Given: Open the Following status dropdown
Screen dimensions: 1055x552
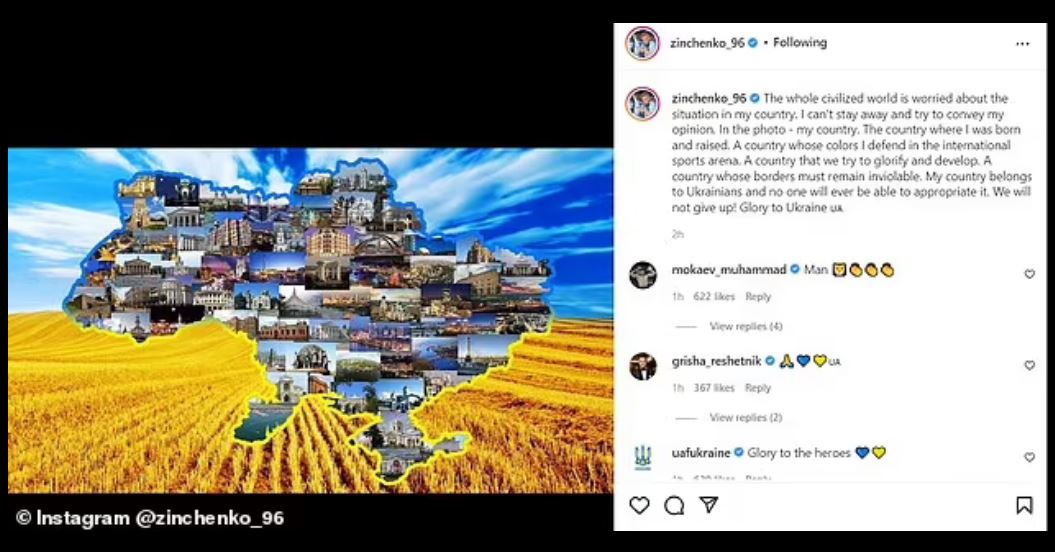Looking at the screenshot, I should (x=800, y=42).
